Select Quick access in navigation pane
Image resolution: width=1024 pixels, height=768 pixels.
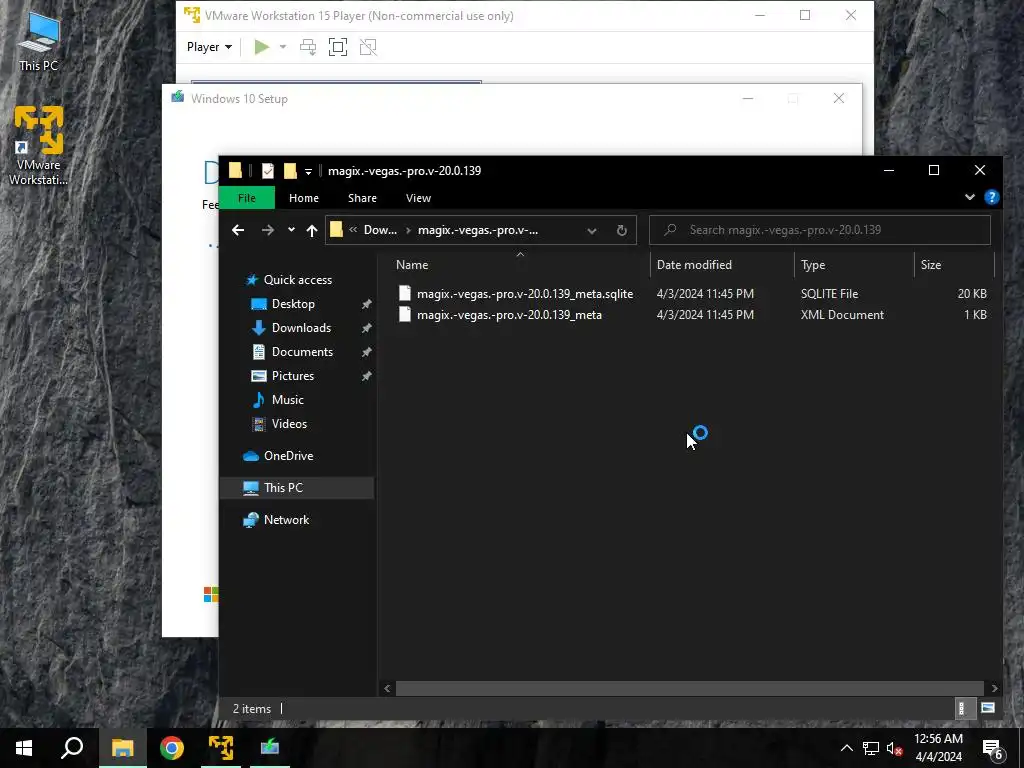(297, 280)
